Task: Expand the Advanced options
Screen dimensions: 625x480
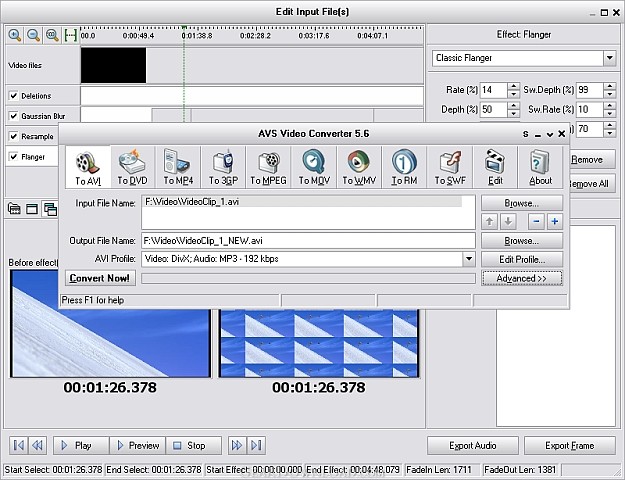Action: click(522, 278)
